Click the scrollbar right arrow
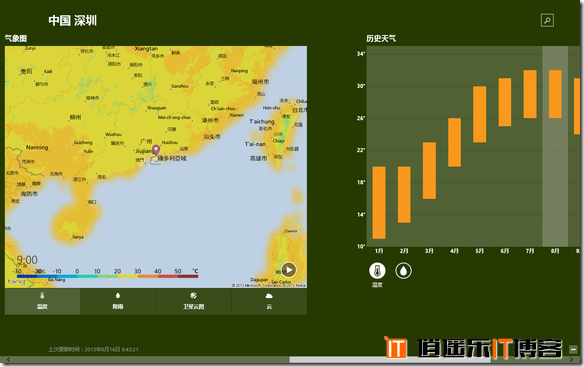This screenshot has height=367, width=584. (x=572, y=360)
